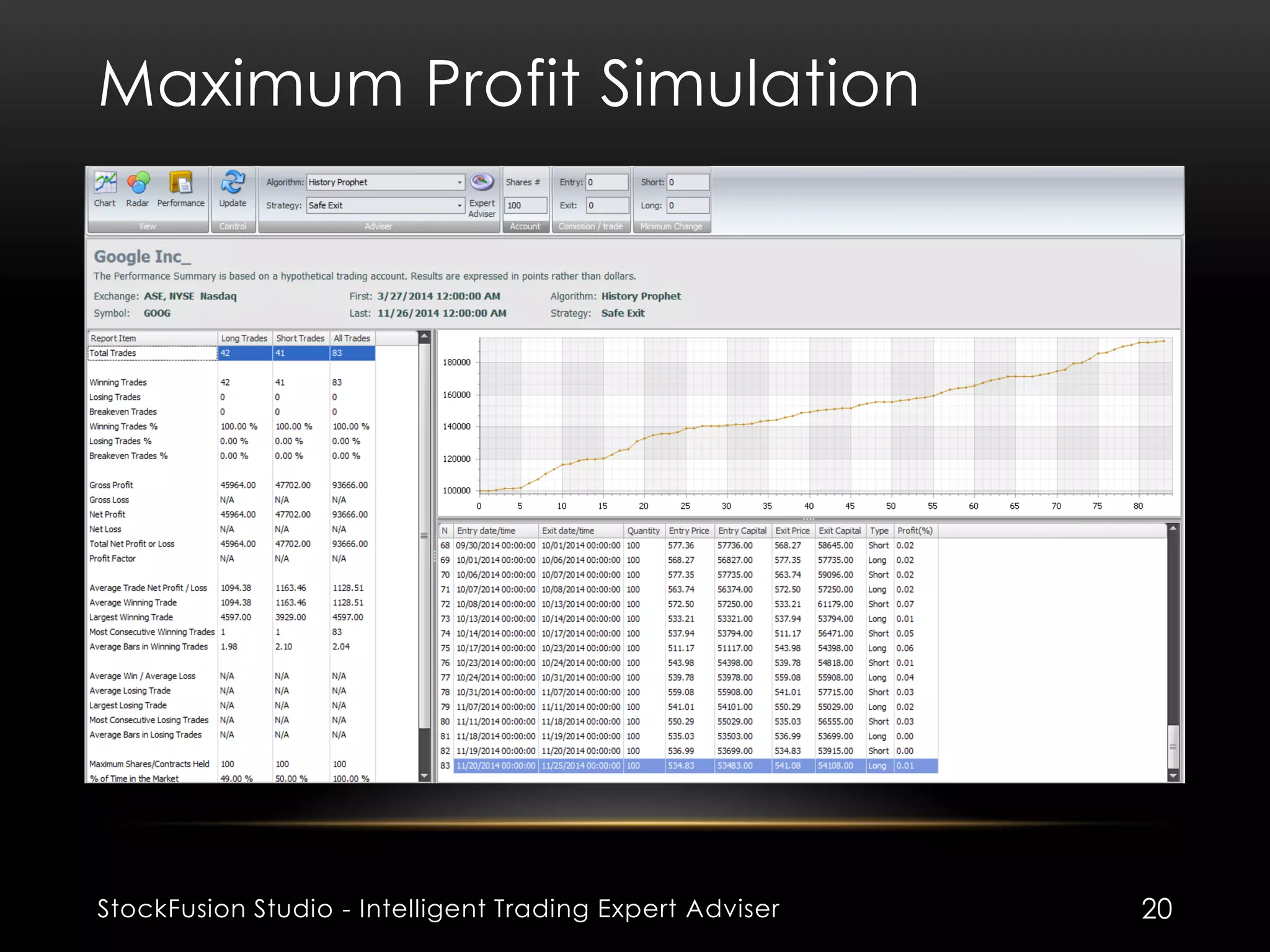Open the Performance view icon

pos(180,189)
